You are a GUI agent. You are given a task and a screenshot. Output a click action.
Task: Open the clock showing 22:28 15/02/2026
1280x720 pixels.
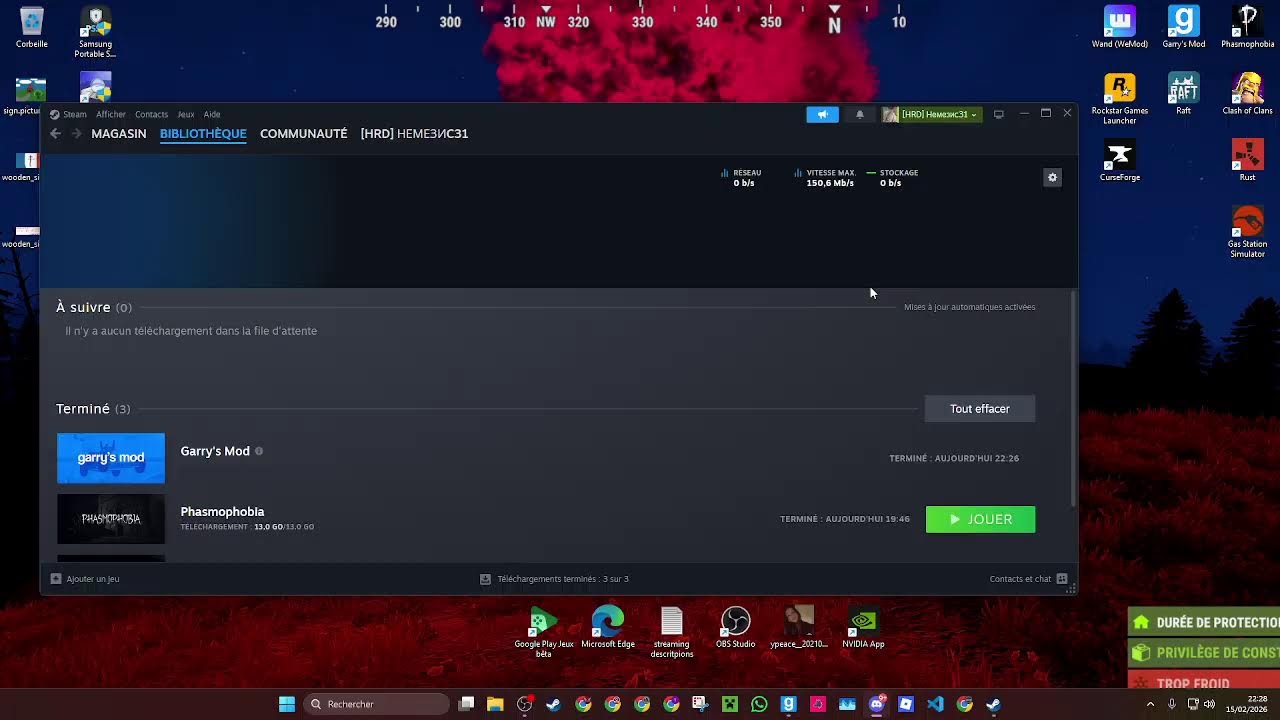click(x=1247, y=704)
